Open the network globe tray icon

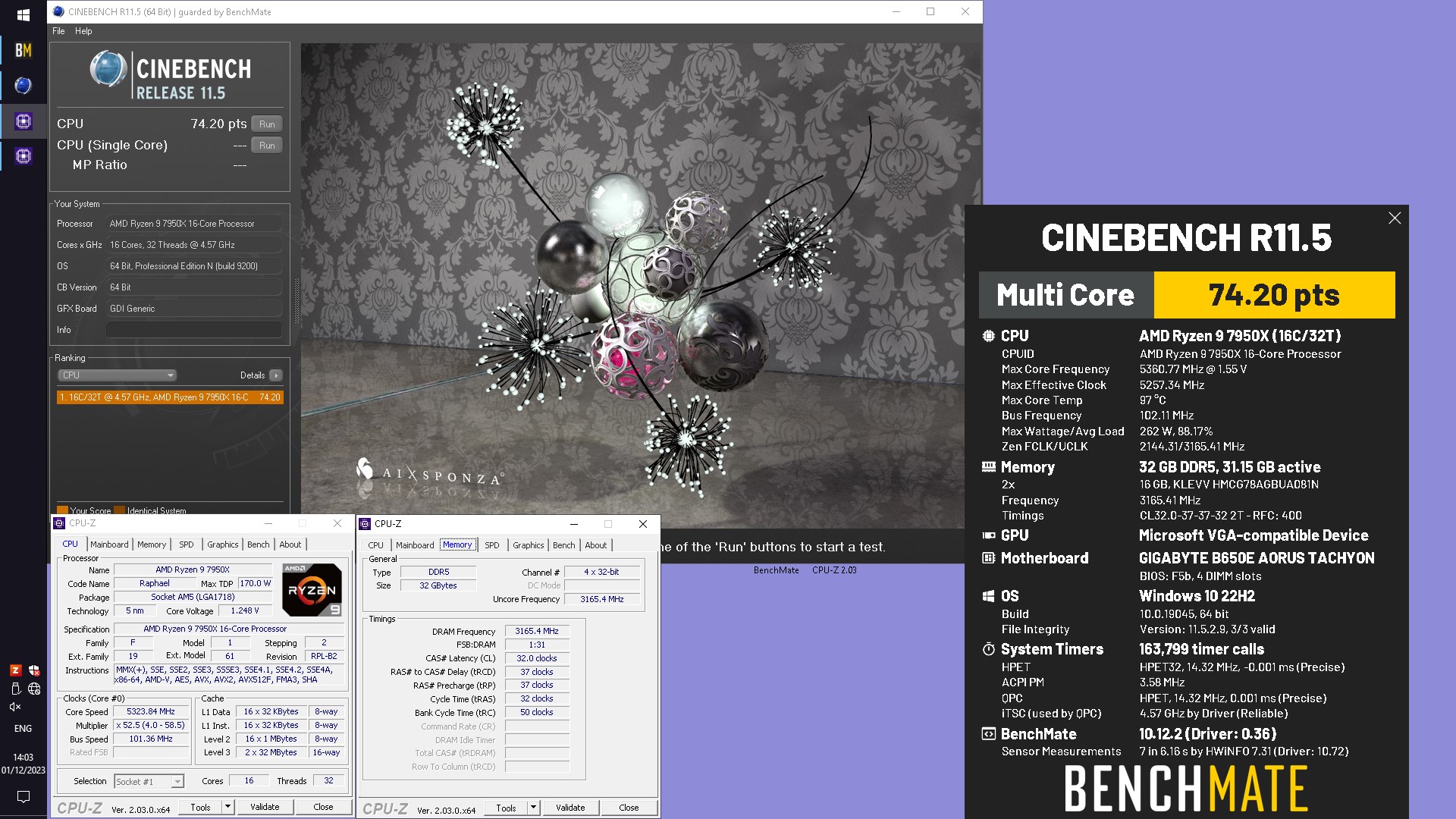coord(34,689)
